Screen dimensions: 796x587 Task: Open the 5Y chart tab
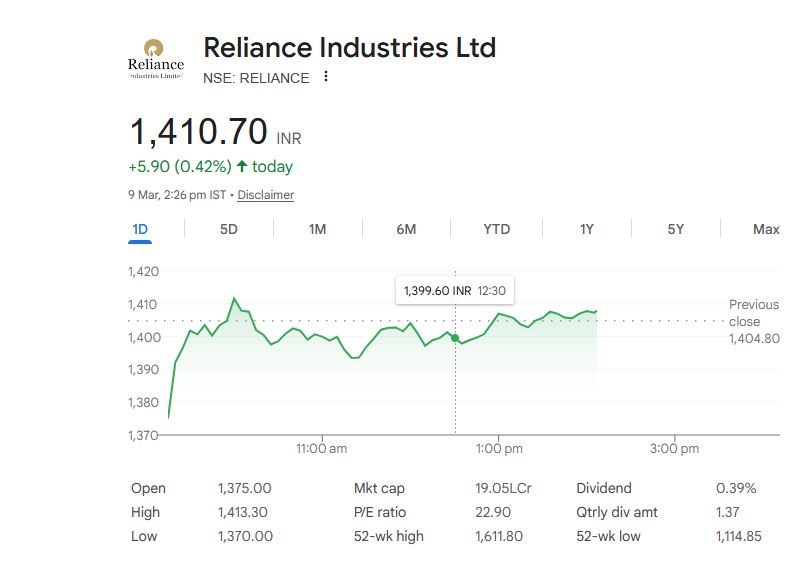point(676,229)
